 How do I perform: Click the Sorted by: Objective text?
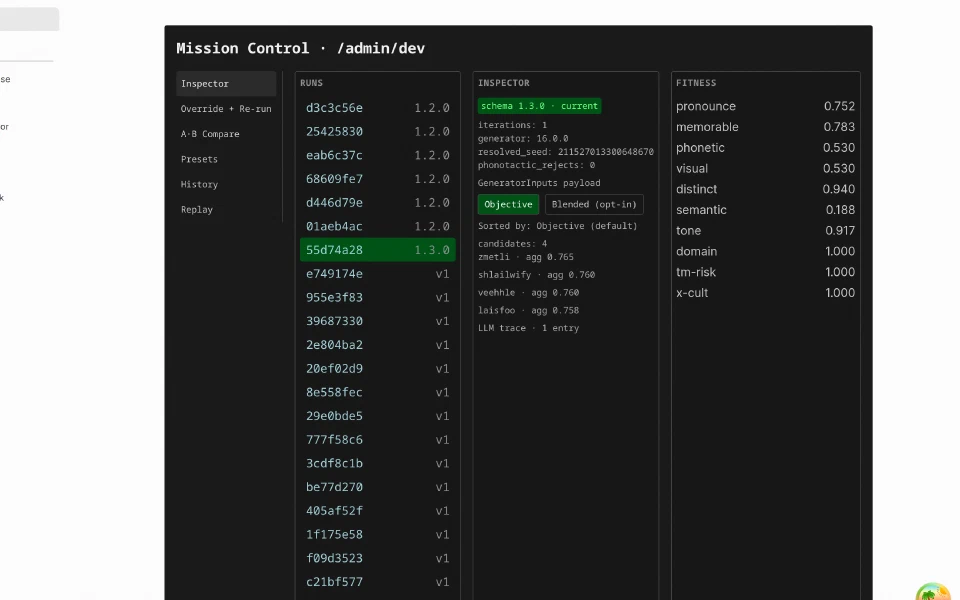click(558, 226)
